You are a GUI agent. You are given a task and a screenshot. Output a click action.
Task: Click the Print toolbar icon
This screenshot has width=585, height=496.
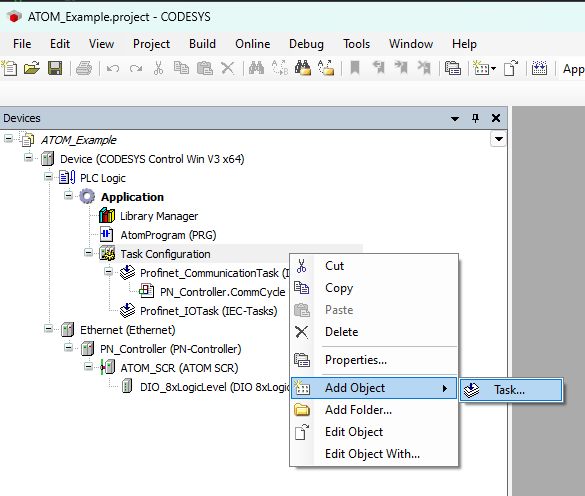tap(84, 69)
